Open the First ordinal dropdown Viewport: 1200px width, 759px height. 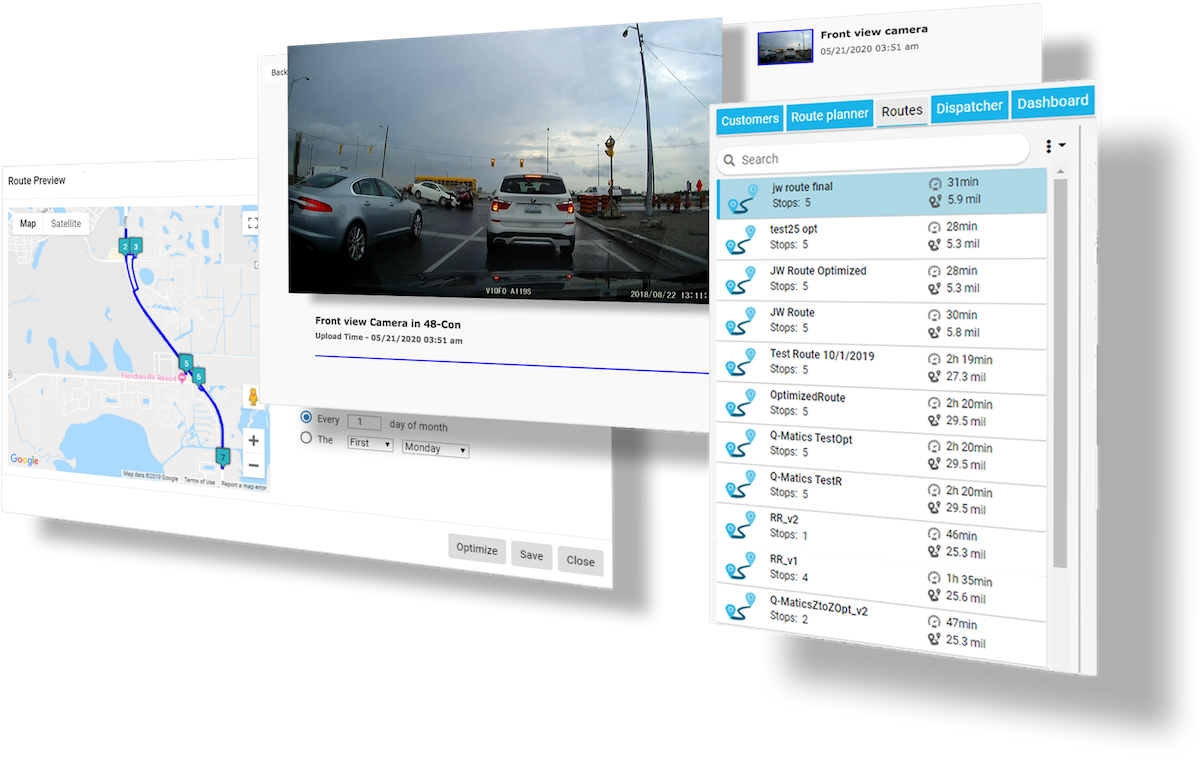pos(370,443)
